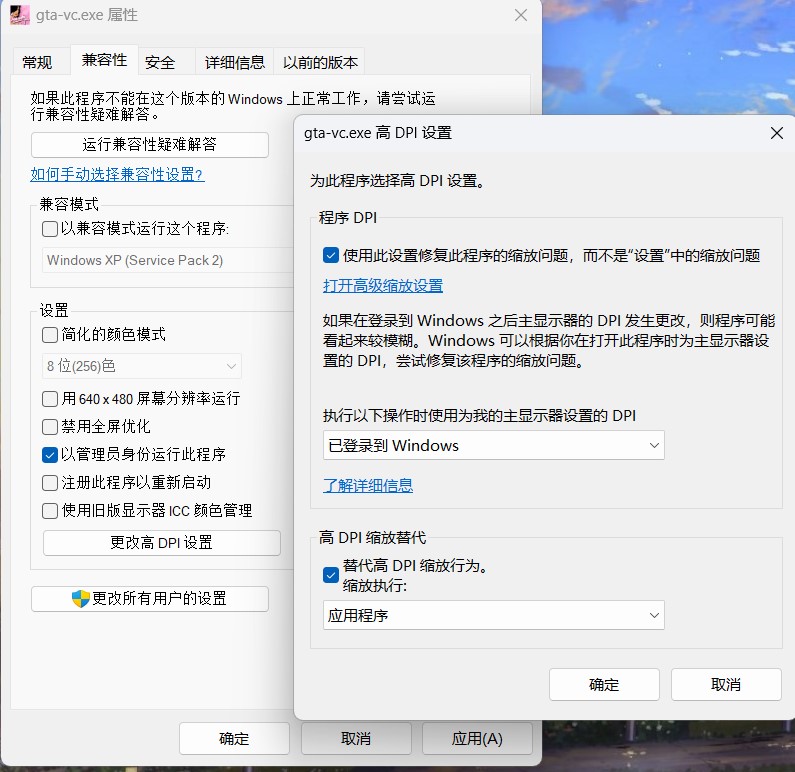This screenshot has height=772, width=795.
Task: Open the 以前的版本 tab
Action: click(x=320, y=62)
